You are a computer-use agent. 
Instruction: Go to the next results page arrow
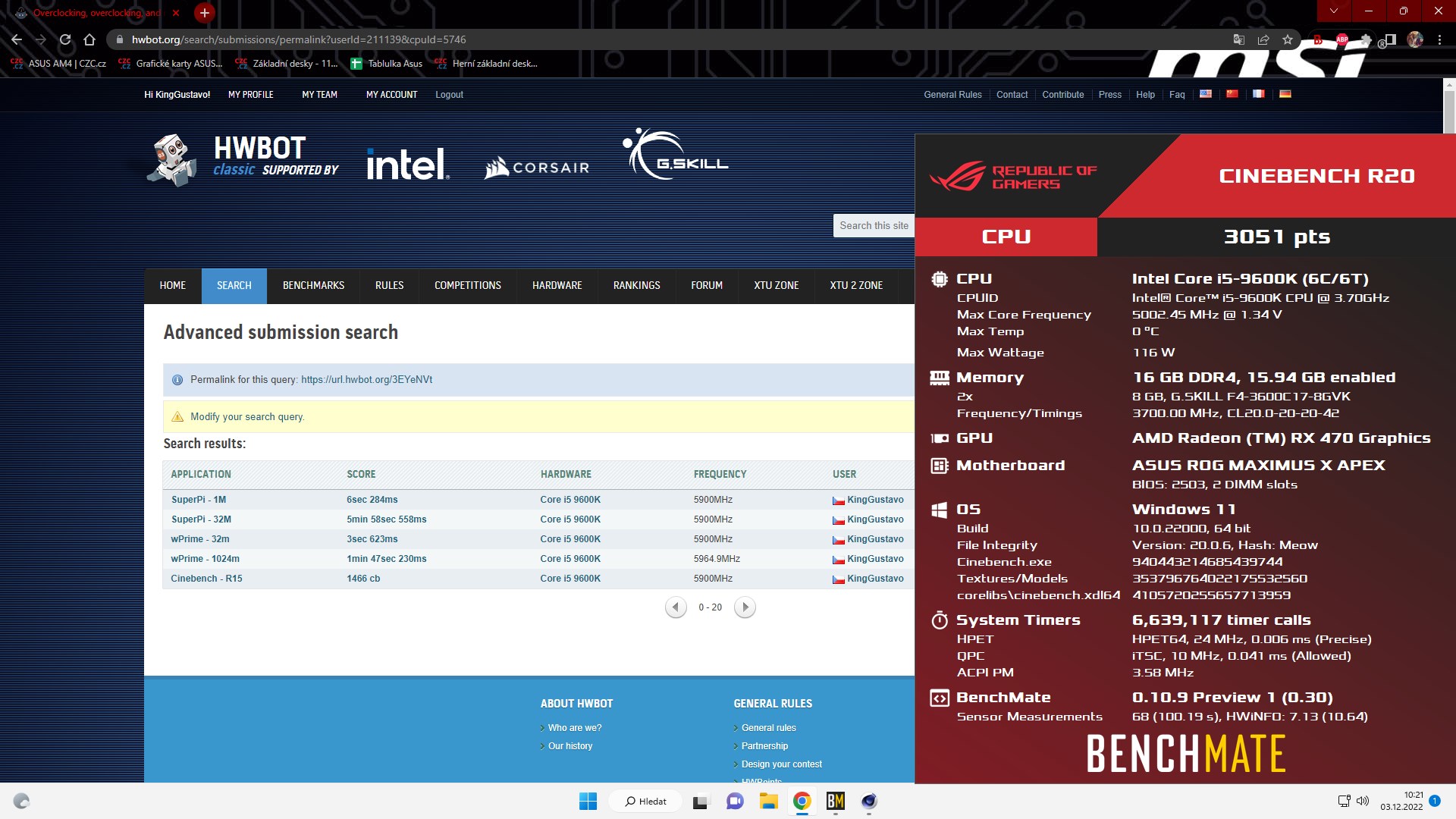coord(745,607)
